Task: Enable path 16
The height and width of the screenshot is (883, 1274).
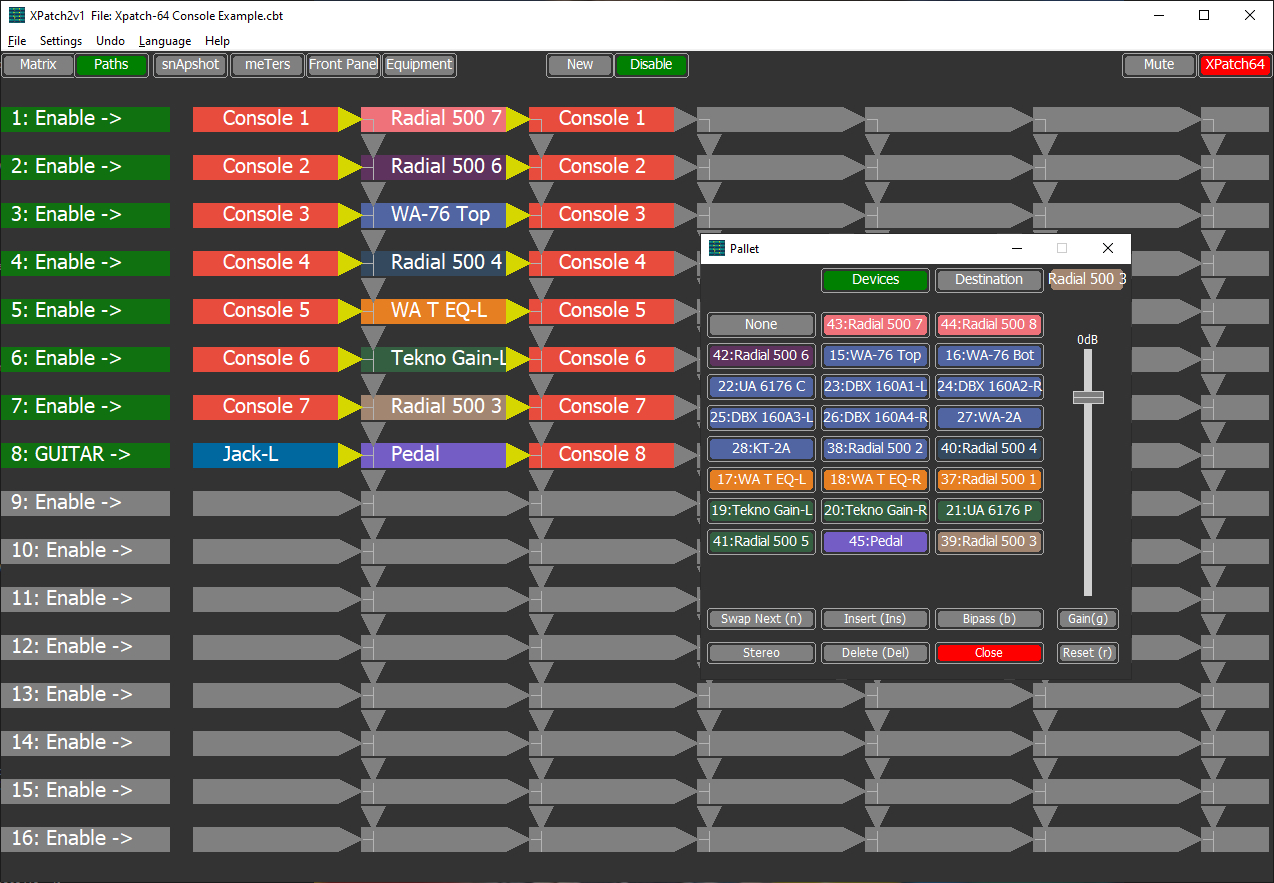Action: click(85, 839)
